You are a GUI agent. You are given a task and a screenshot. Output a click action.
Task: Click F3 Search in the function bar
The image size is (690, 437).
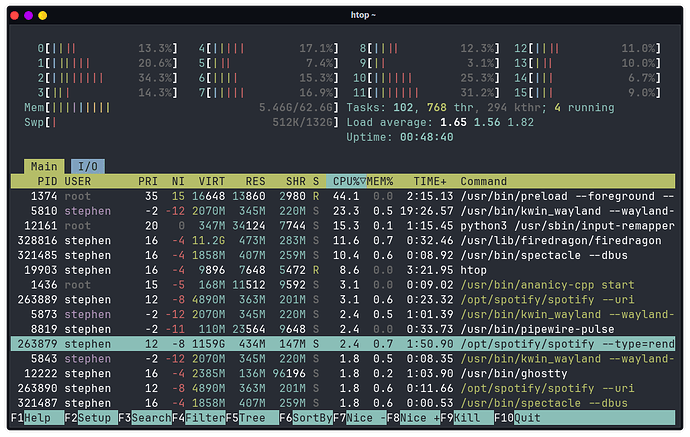[145, 418]
